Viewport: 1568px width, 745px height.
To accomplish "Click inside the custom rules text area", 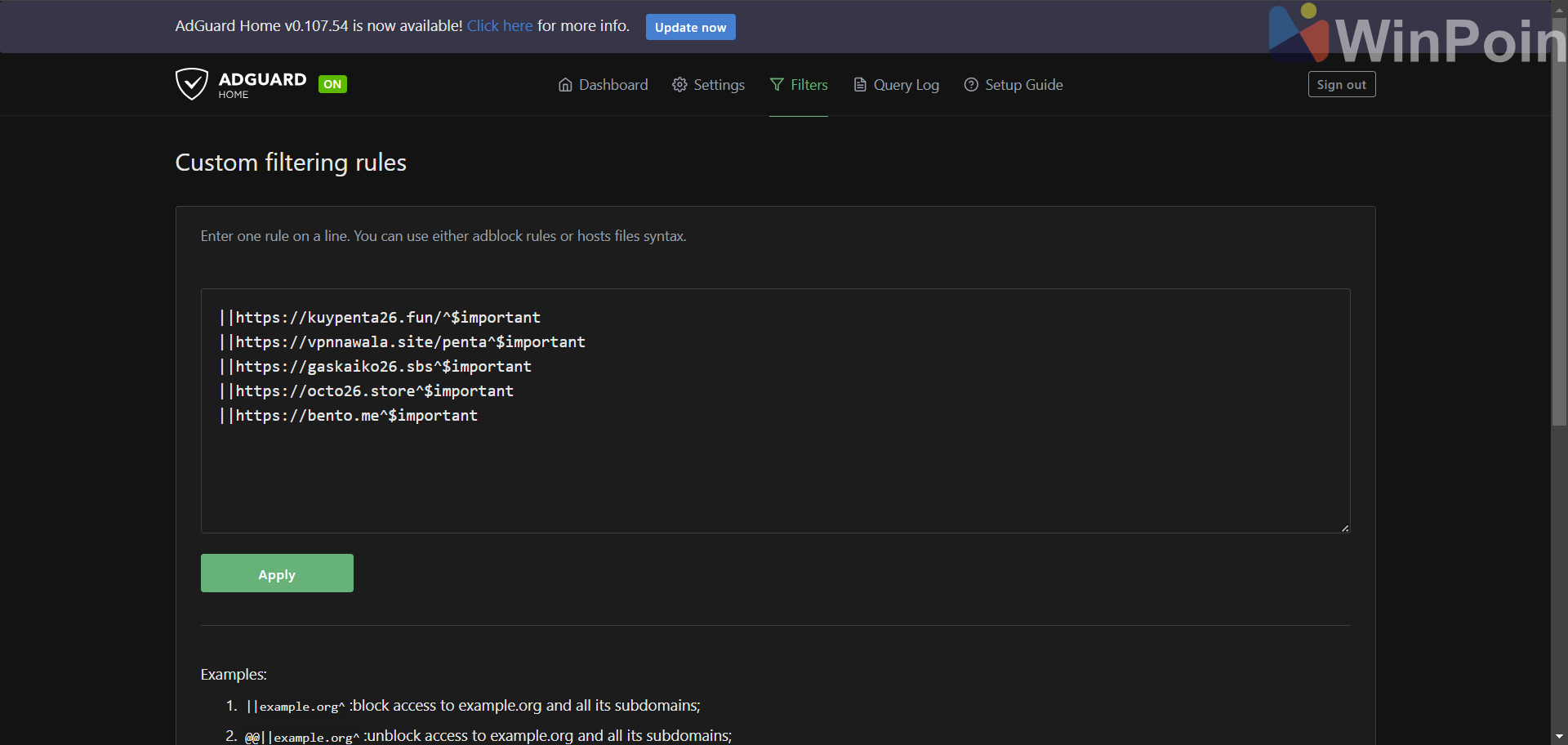I will [x=775, y=474].
